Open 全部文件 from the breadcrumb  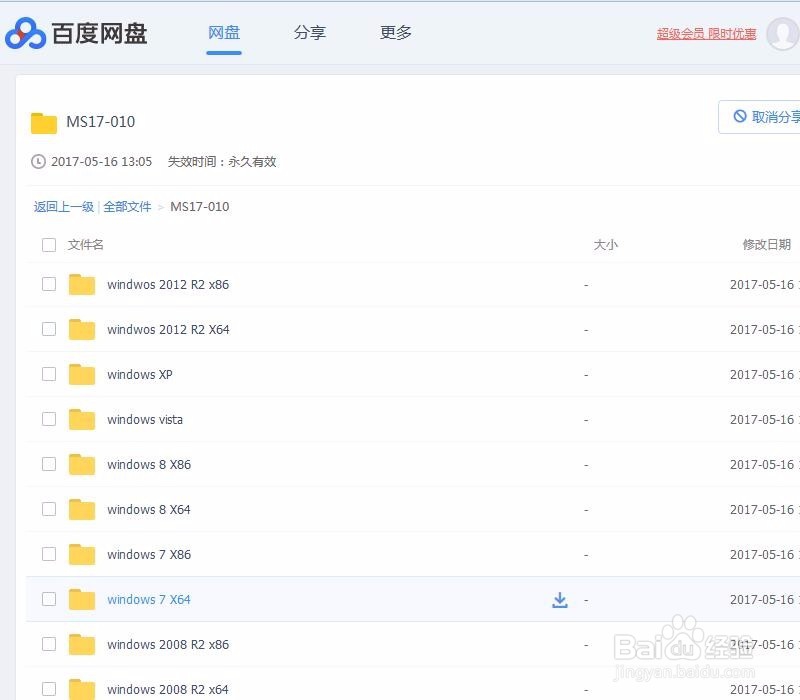coord(127,207)
